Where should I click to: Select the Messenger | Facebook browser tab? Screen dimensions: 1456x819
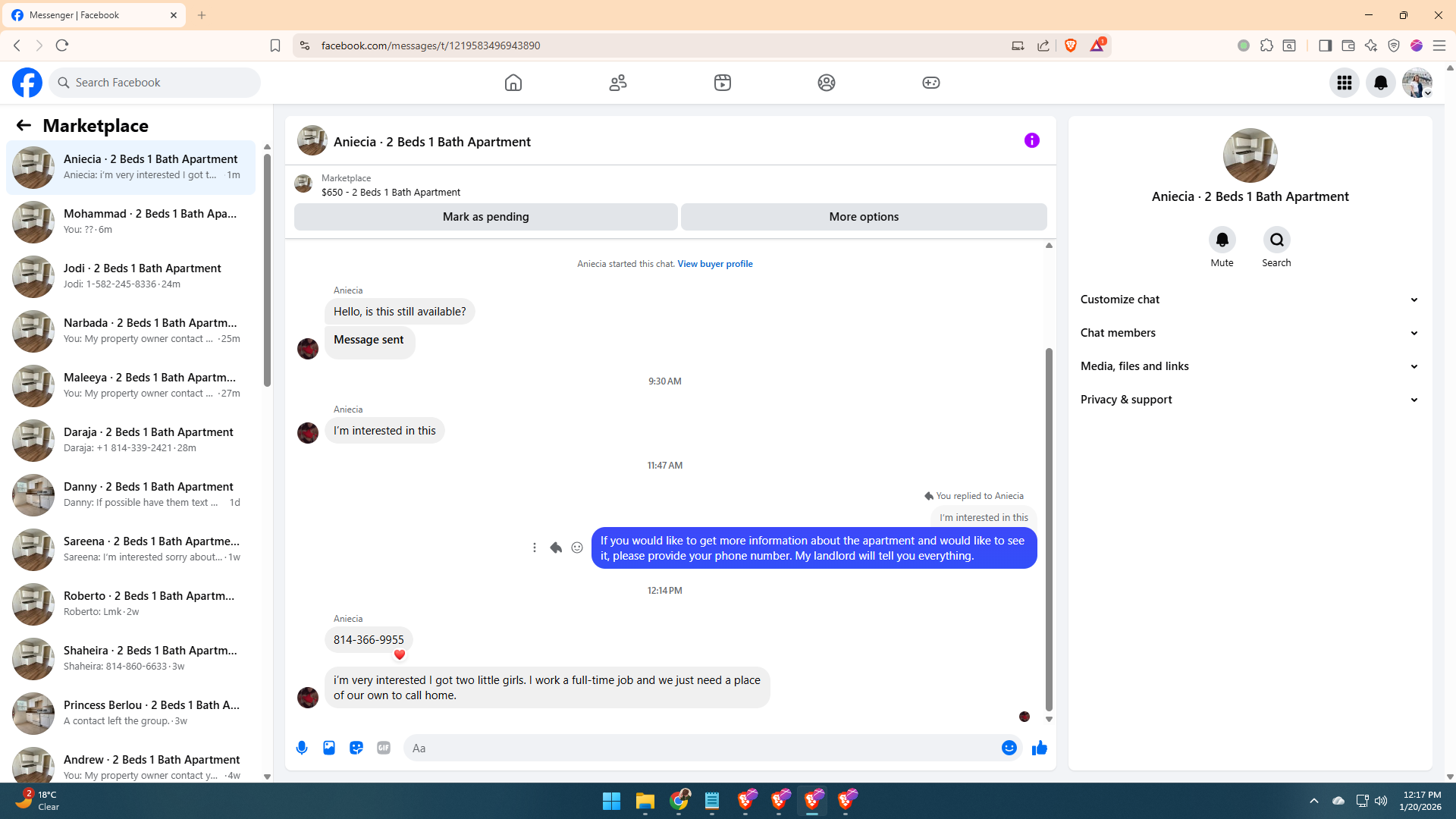96,15
